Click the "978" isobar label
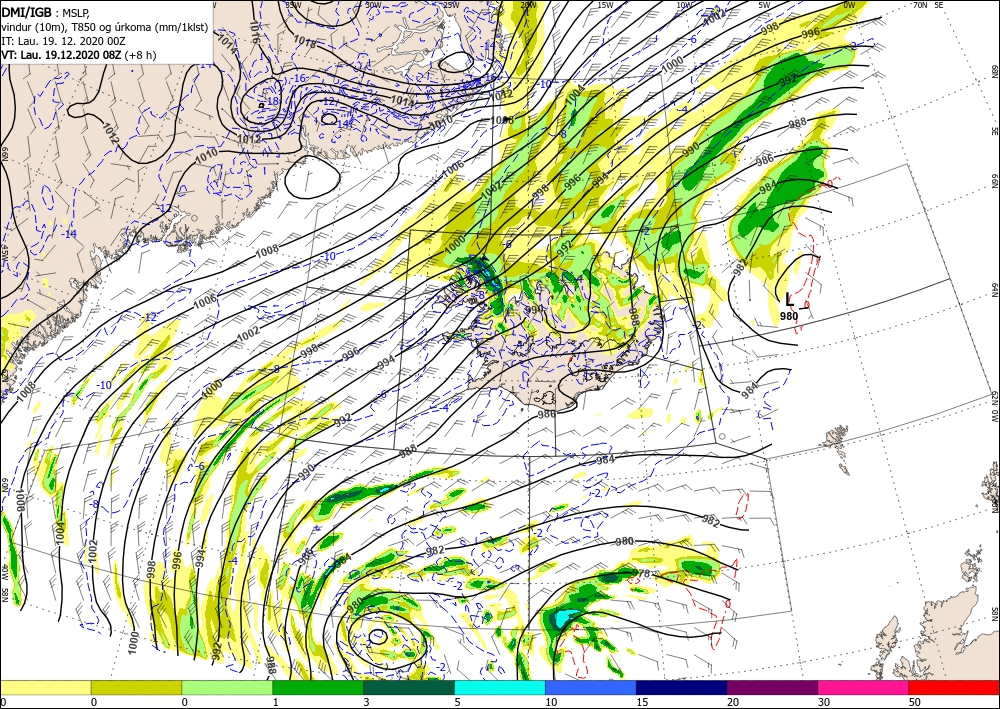 [x=641, y=573]
